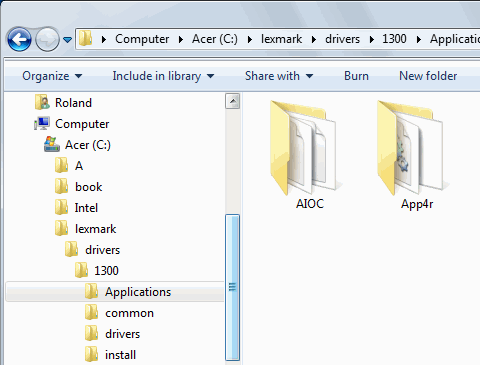The height and width of the screenshot is (365, 480).
Task: Select Computer in the navigation tree
Action: pyautogui.click(x=82, y=124)
